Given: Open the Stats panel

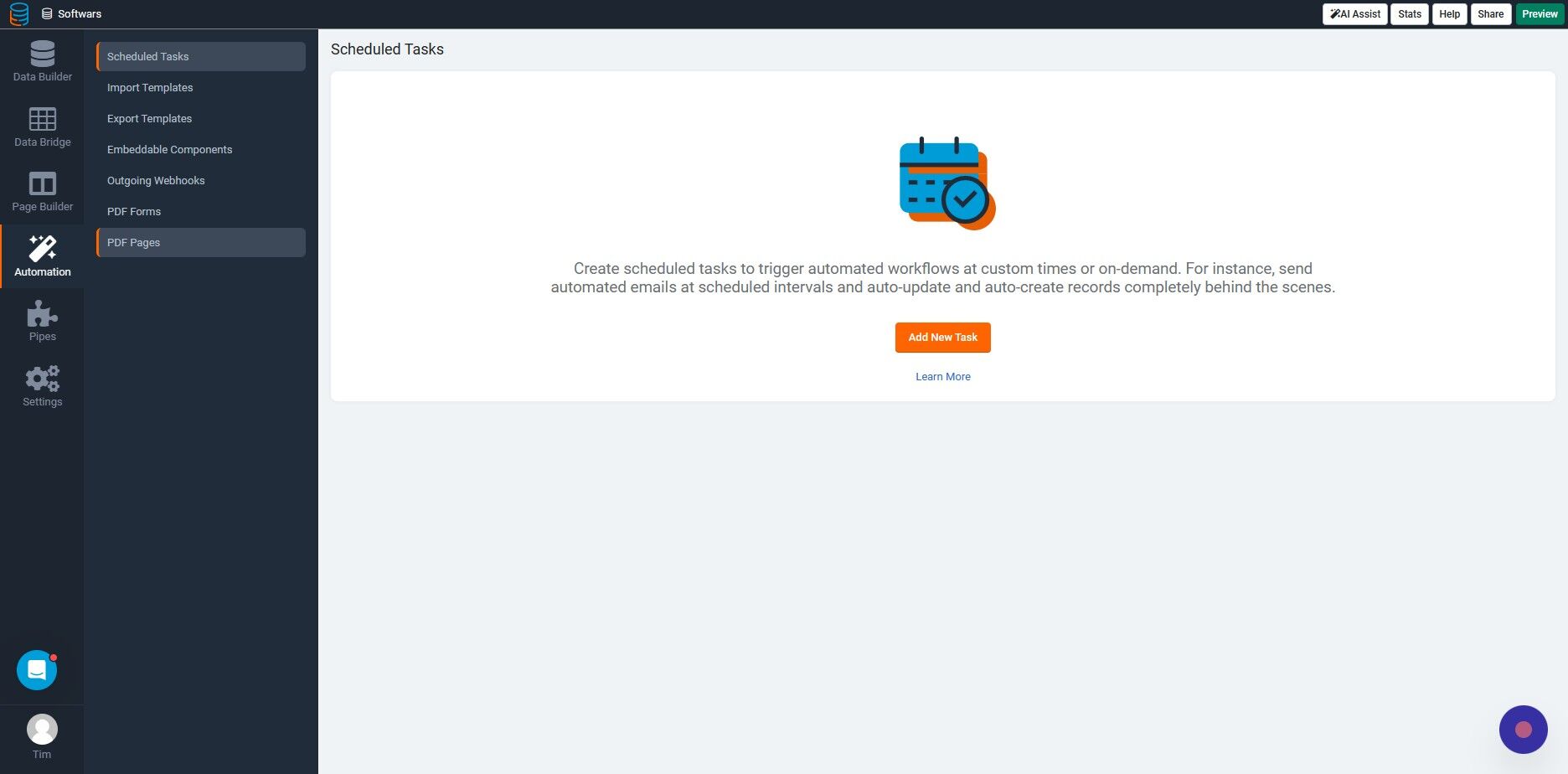Looking at the screenshot, I should tap(1409, 13).
